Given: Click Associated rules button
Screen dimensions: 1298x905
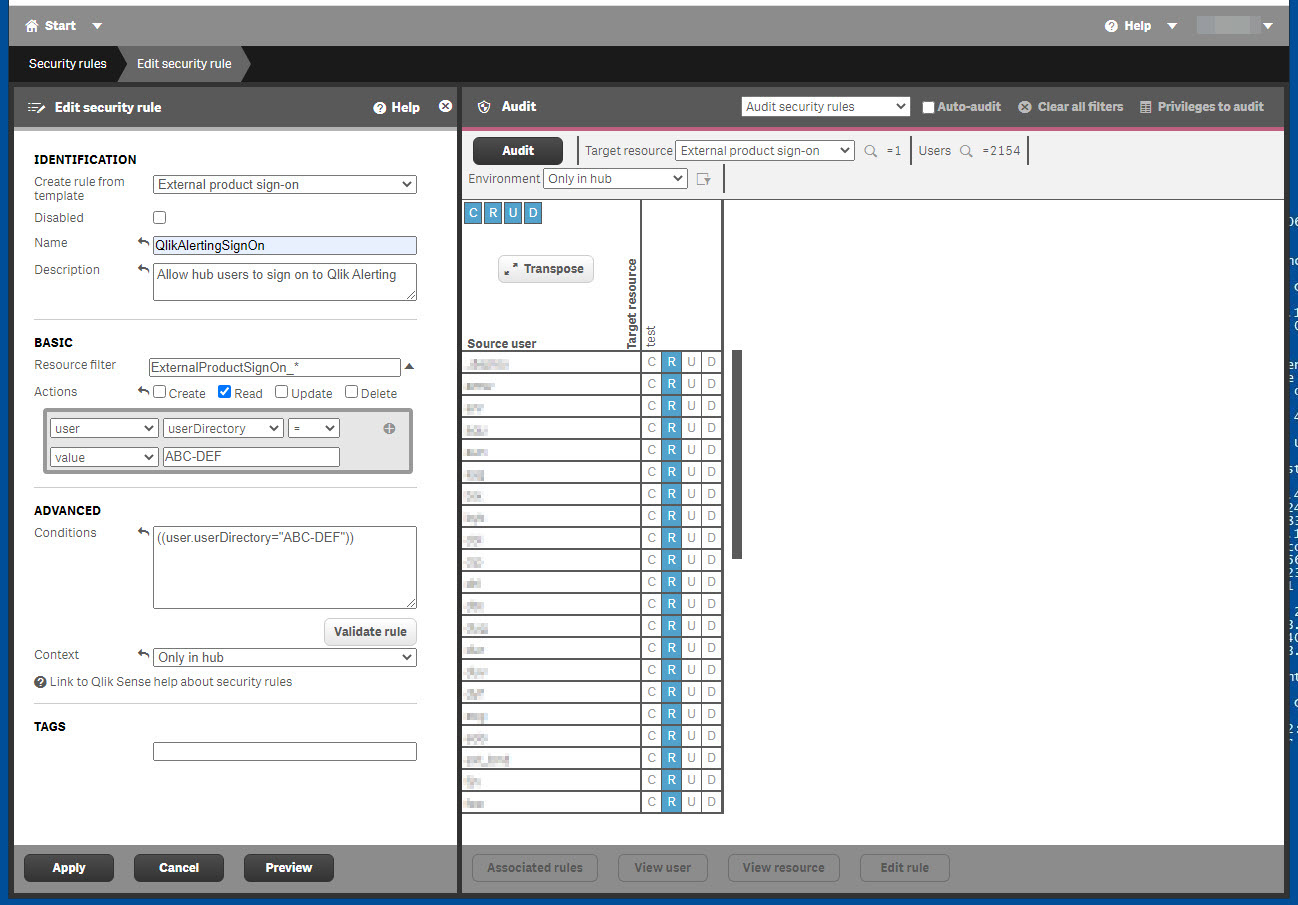Looking at the screenshot, I should tap(535, 868).
